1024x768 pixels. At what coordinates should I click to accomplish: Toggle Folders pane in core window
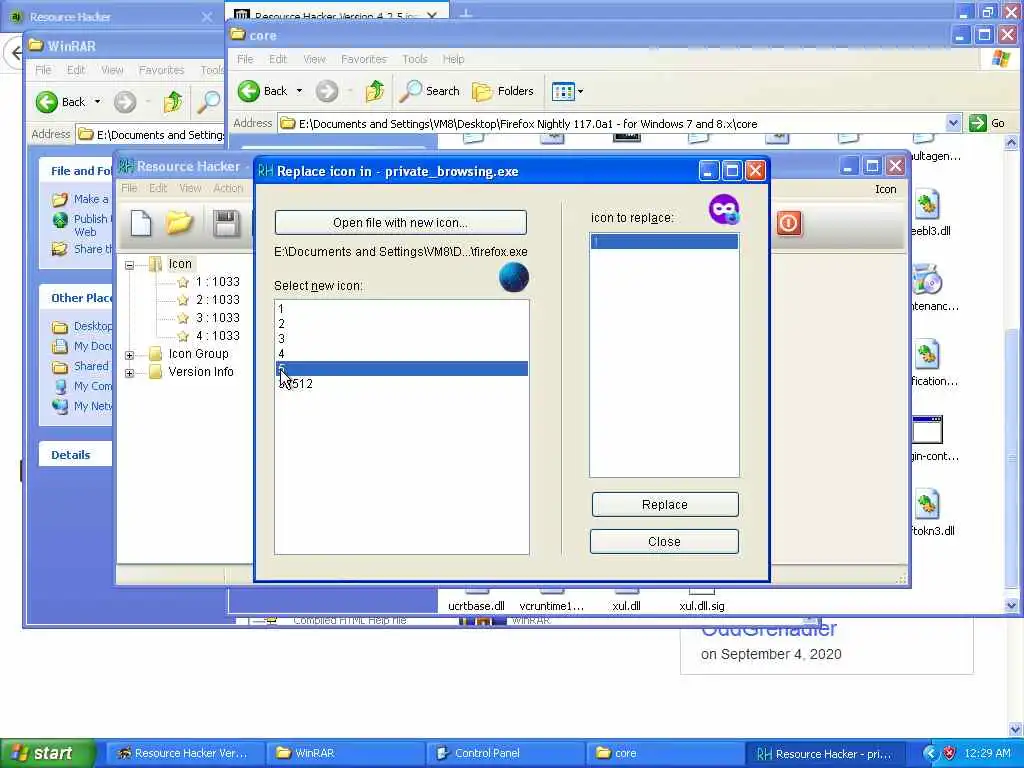click(503, 91)
